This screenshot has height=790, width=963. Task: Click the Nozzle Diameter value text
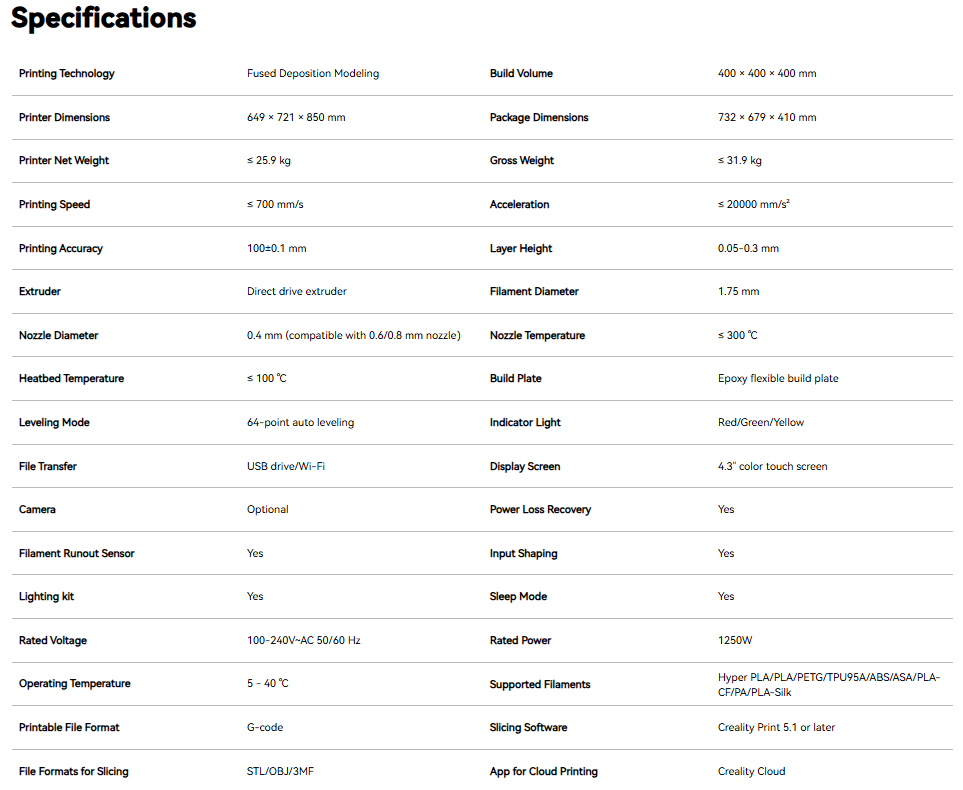point(353,335)
